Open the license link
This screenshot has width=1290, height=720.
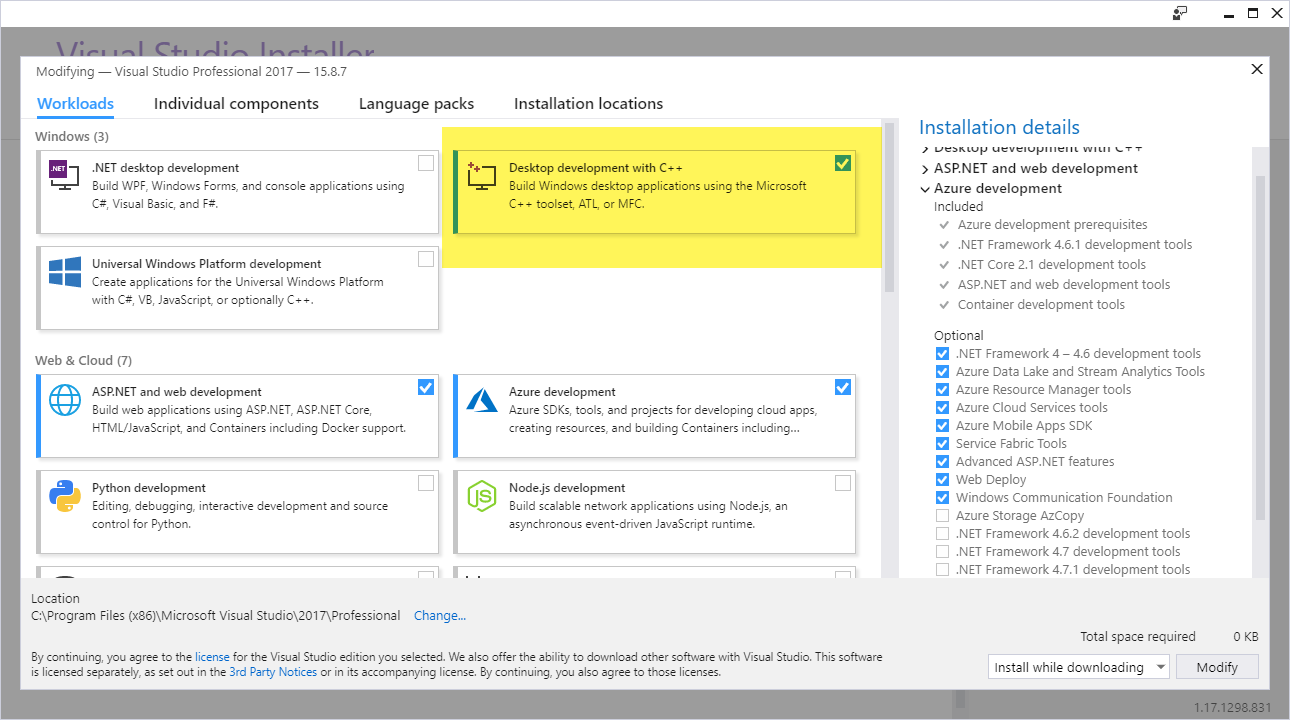click(x=212, y=657)
